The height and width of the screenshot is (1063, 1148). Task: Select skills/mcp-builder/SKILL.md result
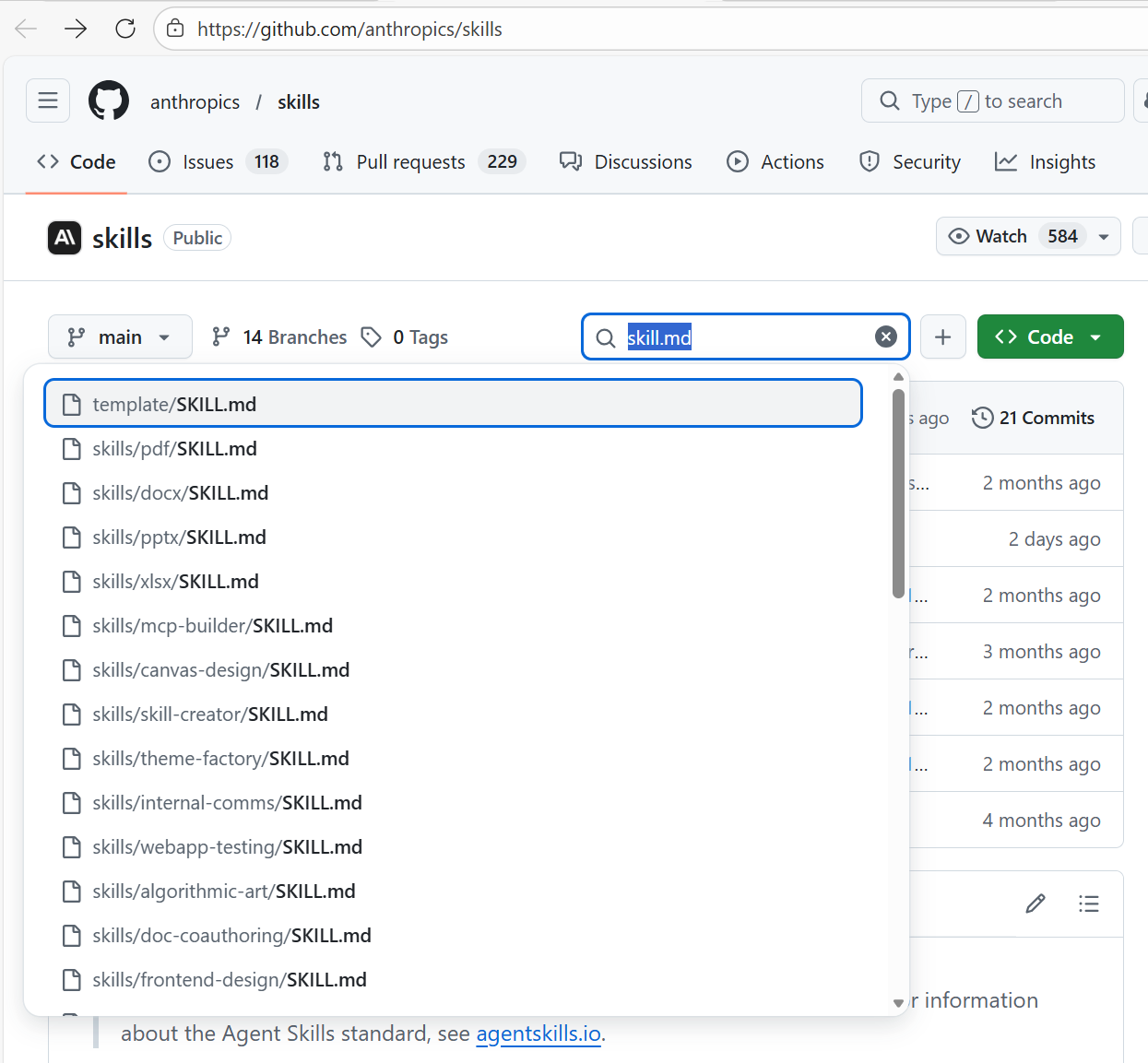[x=453, y=625]
